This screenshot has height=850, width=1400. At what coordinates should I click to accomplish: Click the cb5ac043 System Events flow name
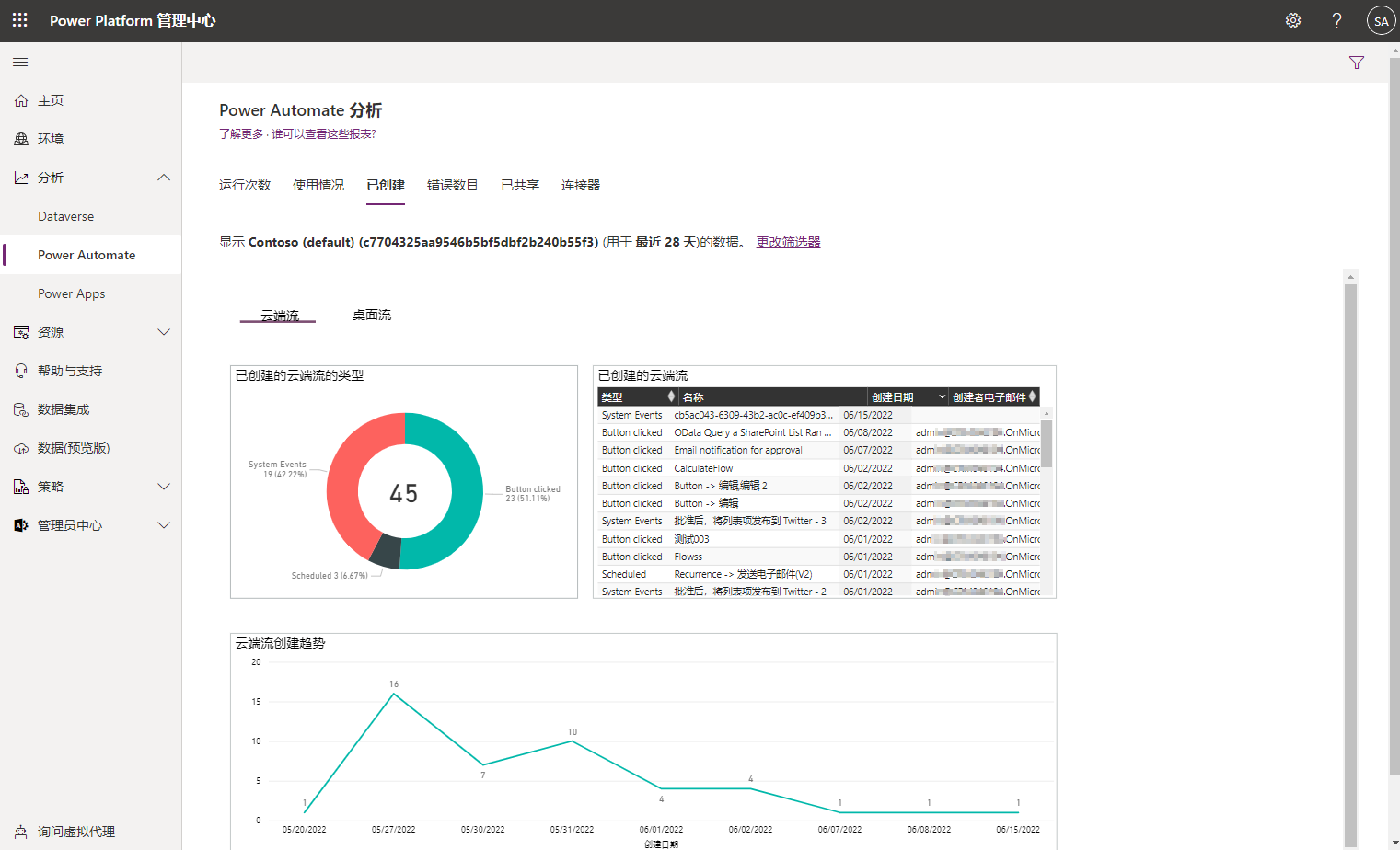click(x=753, y=415)
